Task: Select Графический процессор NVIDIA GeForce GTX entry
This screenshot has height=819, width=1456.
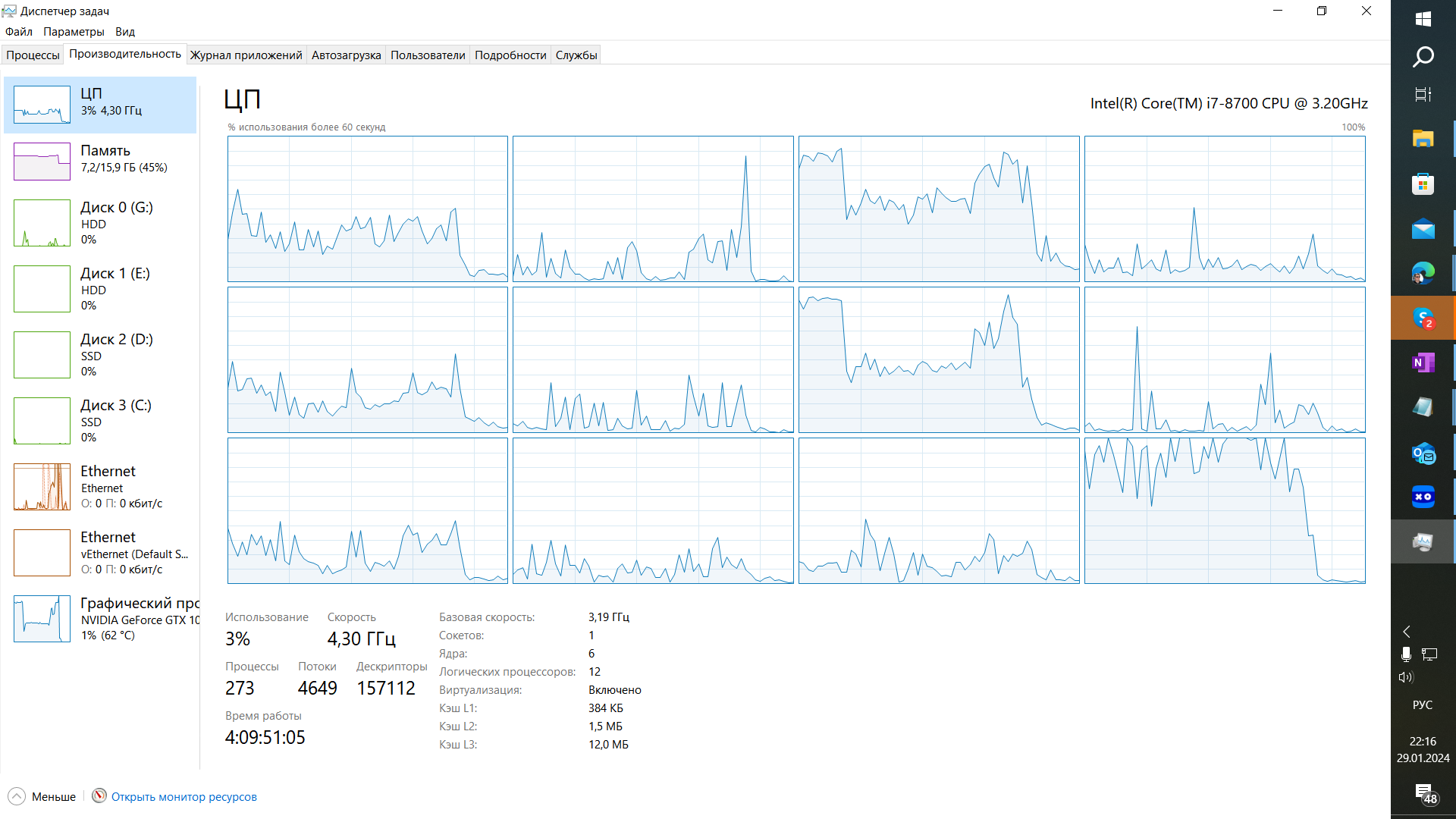Action: pos(100,619)
